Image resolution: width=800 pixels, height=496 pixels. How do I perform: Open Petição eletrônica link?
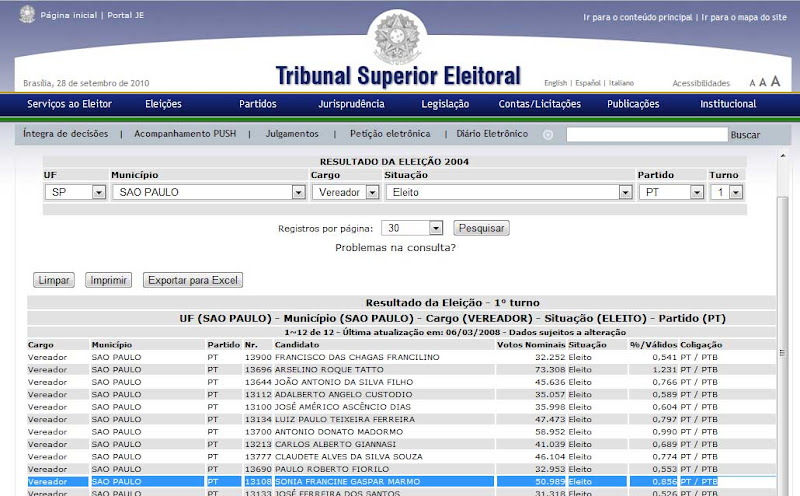390,134
